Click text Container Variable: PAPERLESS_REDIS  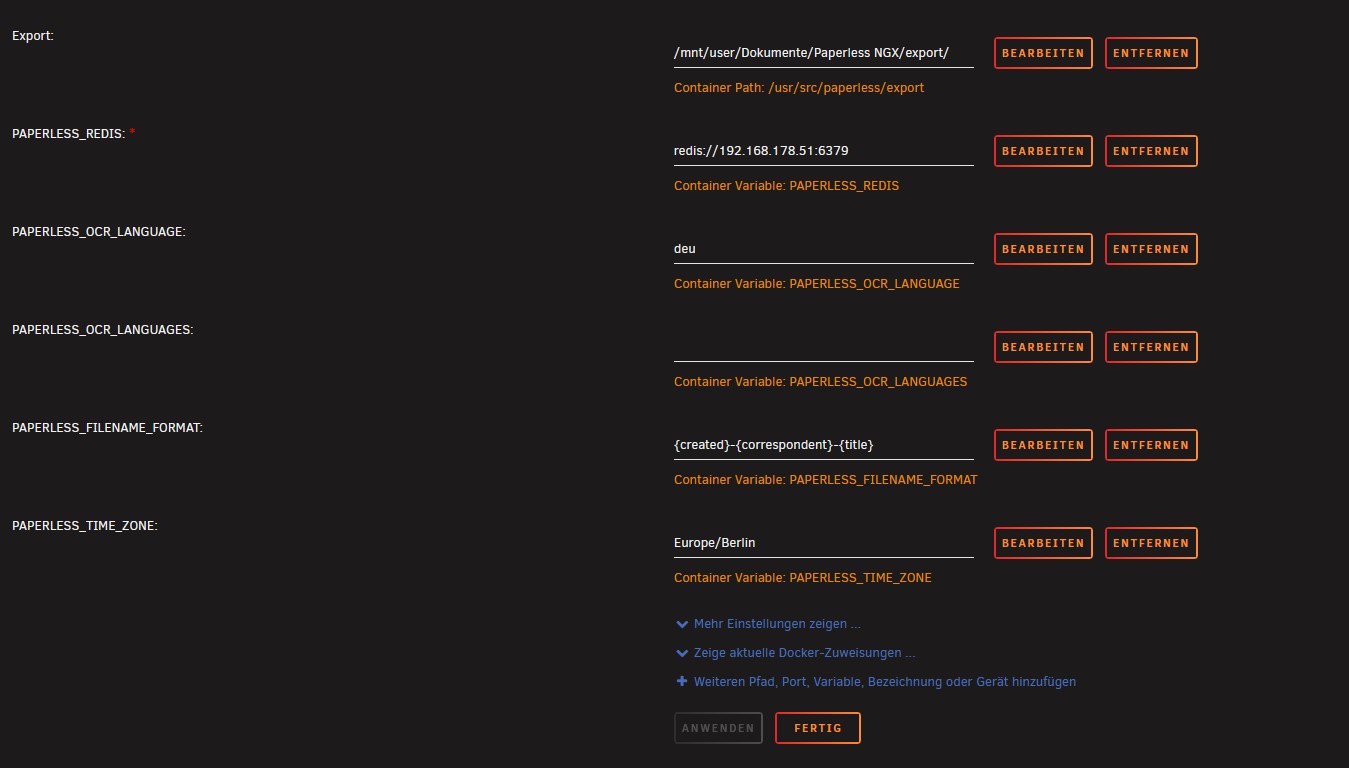coord(786,186)
